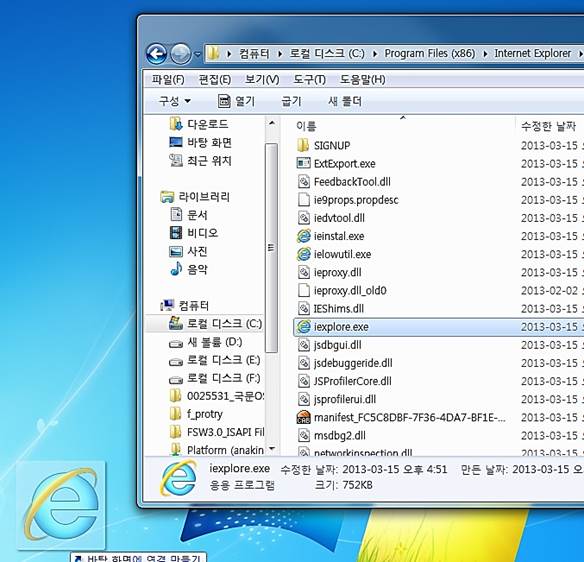Select 컴퓨터 node in navigation pane

point(185,306)
